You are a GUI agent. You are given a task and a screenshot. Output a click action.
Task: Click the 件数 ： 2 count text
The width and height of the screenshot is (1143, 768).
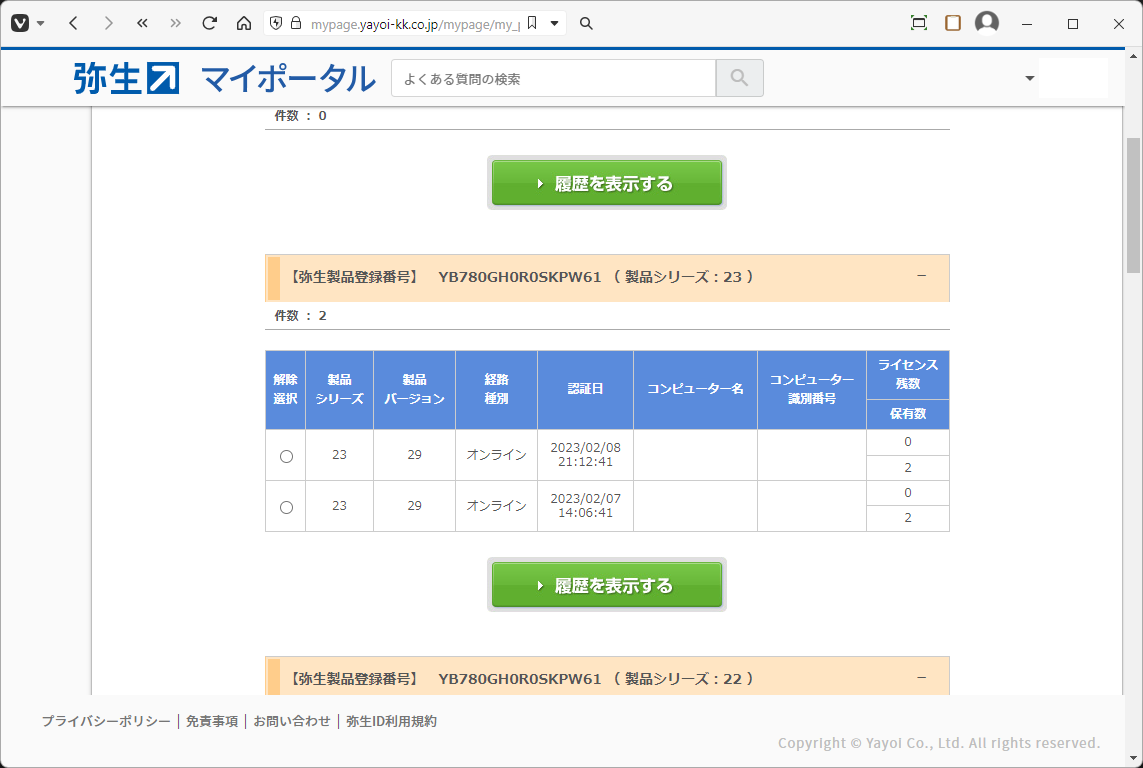(x=300, y=316)
